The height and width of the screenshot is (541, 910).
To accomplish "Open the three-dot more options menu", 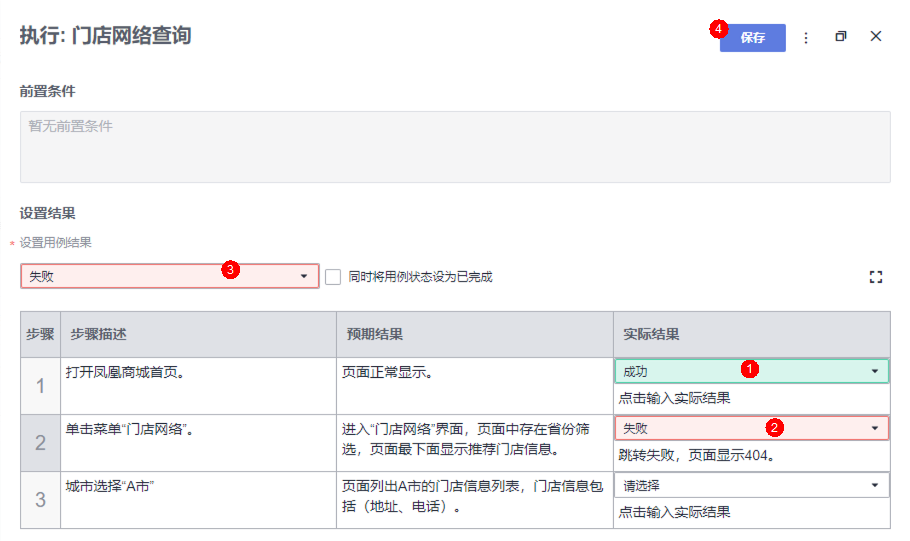I will (806, 38).
